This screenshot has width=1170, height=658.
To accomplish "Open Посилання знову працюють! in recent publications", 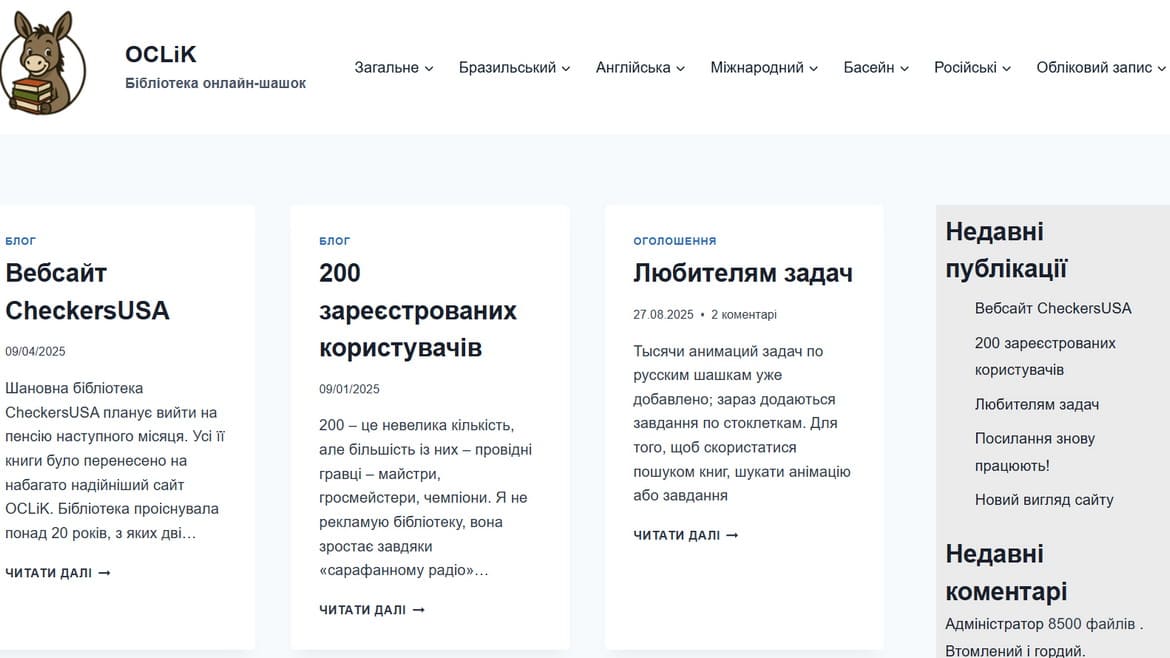I will pyautogui.click(x=1035, y=451).
